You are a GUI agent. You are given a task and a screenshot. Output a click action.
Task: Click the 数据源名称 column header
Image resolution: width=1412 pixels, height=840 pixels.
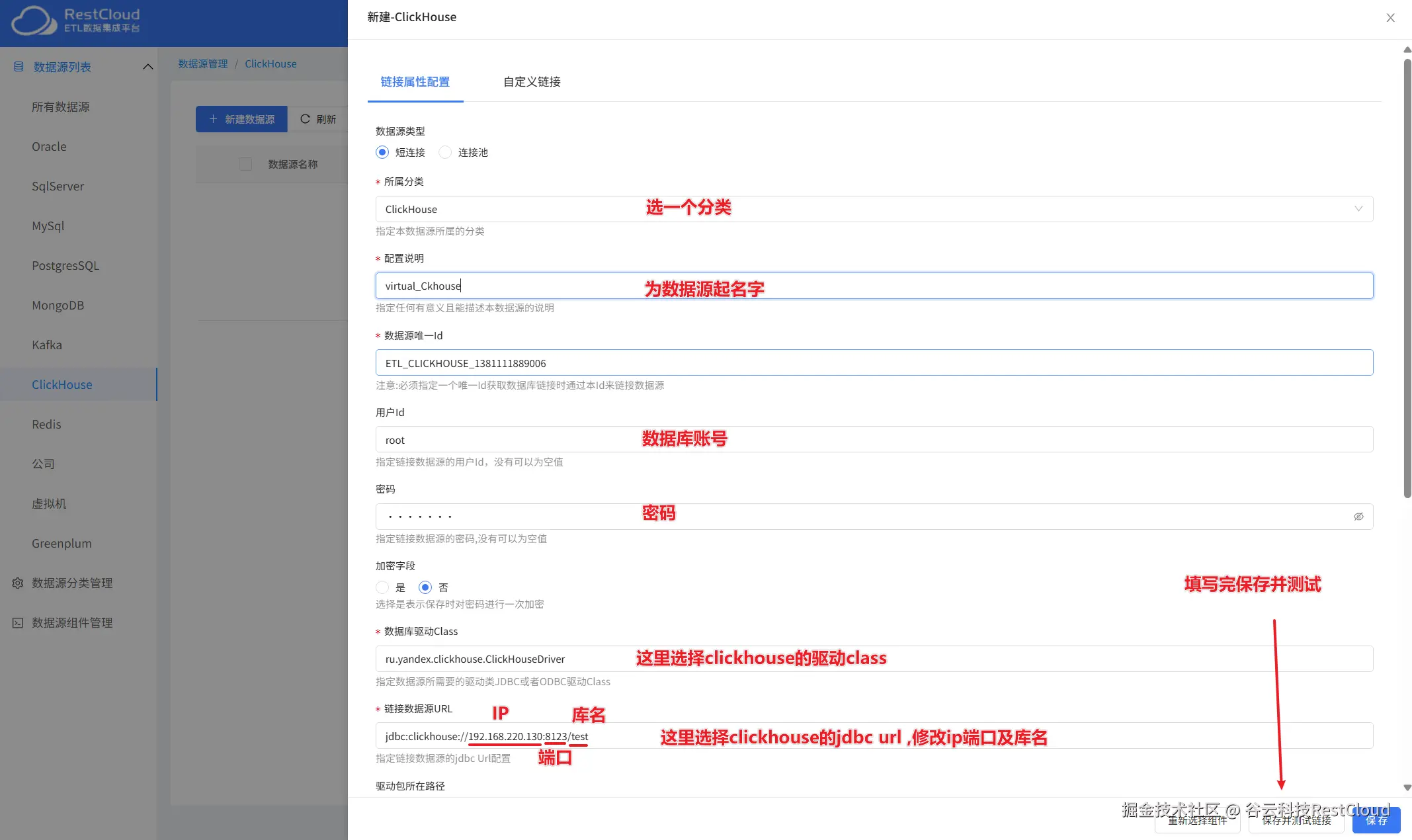pos(293,164)
